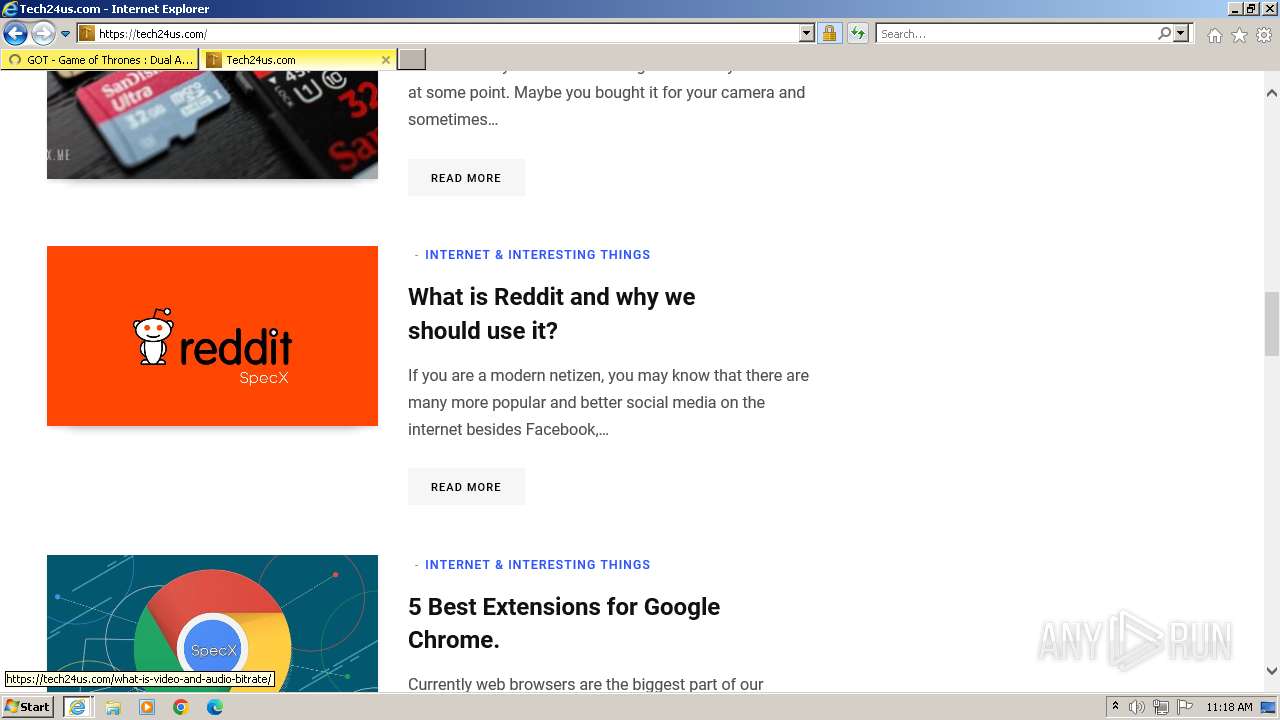This screenshot has height=720, width=1280.
Task: Launch Windows Media Player taskbar icon
Action: click(147, 707)
